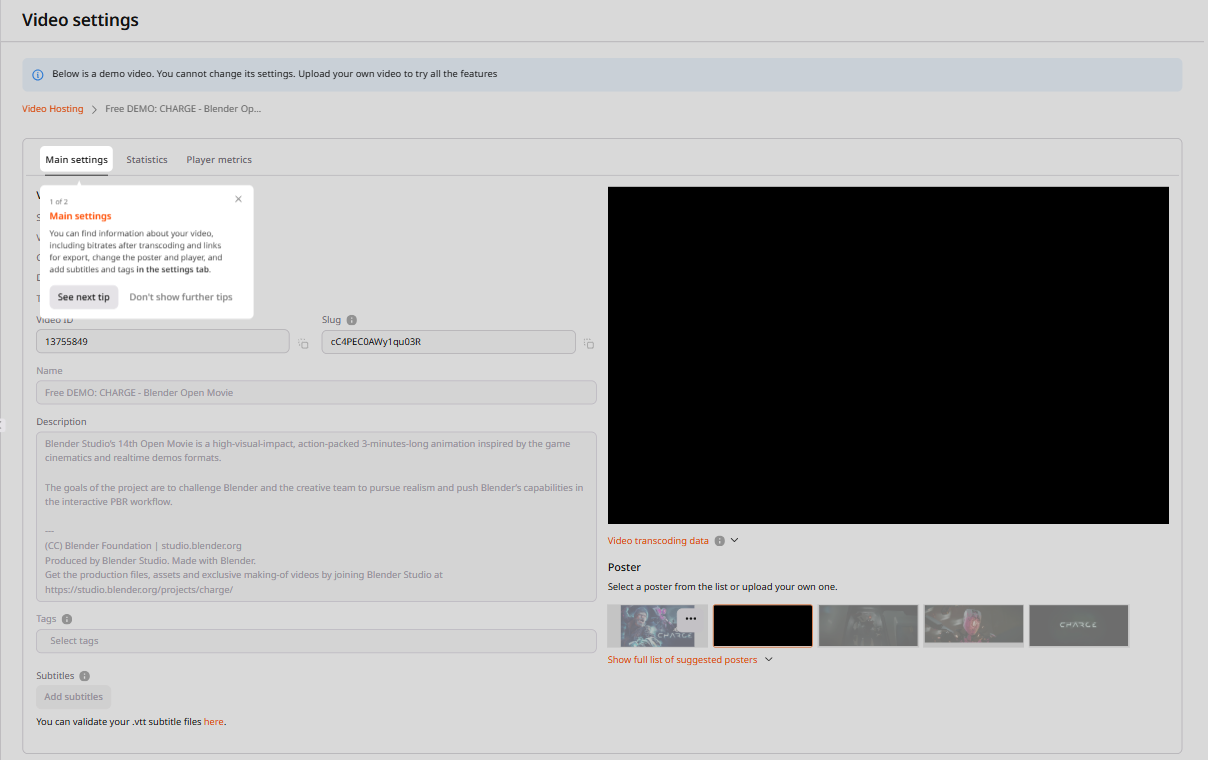Screen dimensions: 1208x760
Task: Open the subtitle validator 'here' link
Action: pyautogui.click(x=213, y=722)
